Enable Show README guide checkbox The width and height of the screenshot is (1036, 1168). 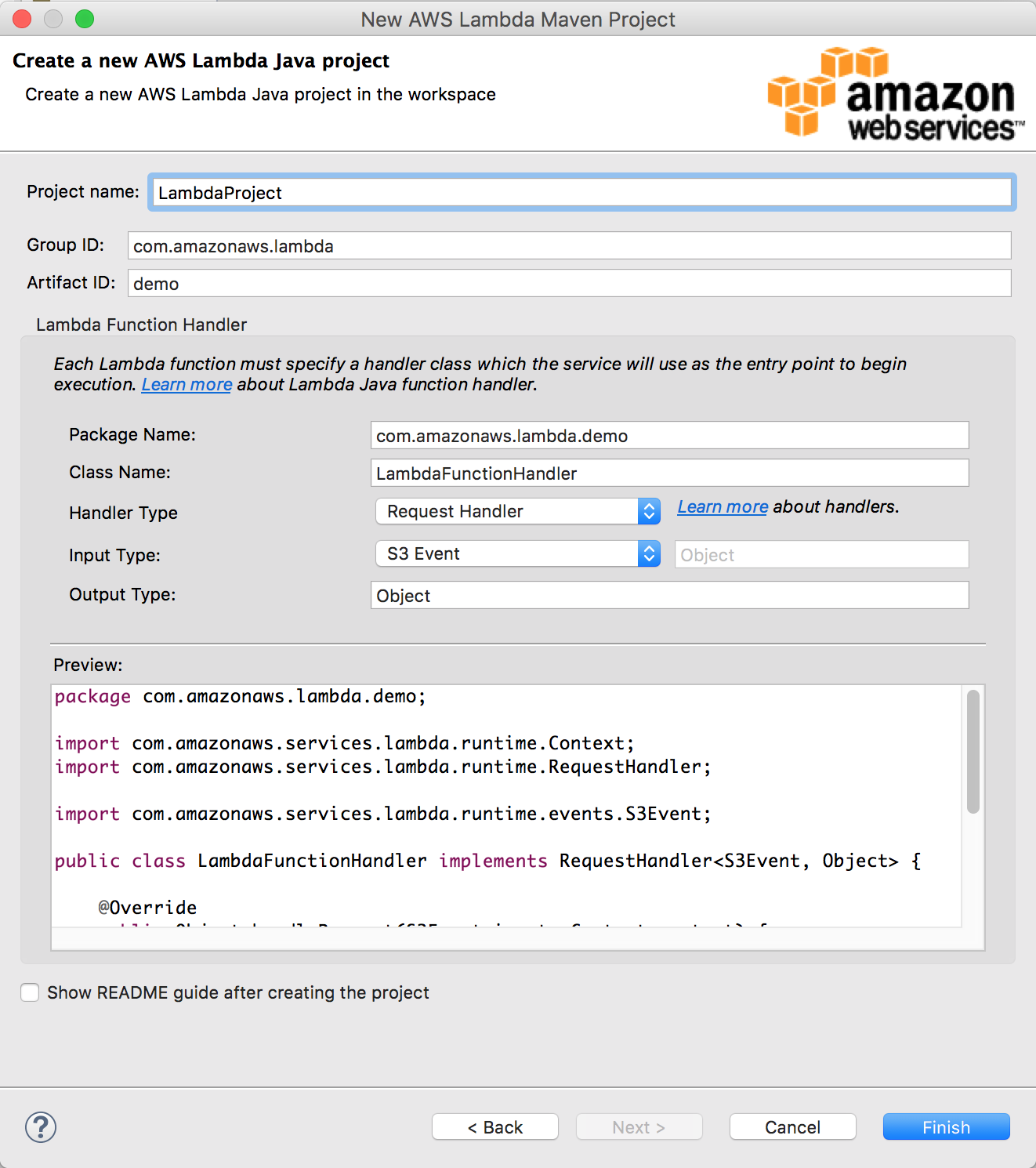click(x=31, y=992)
